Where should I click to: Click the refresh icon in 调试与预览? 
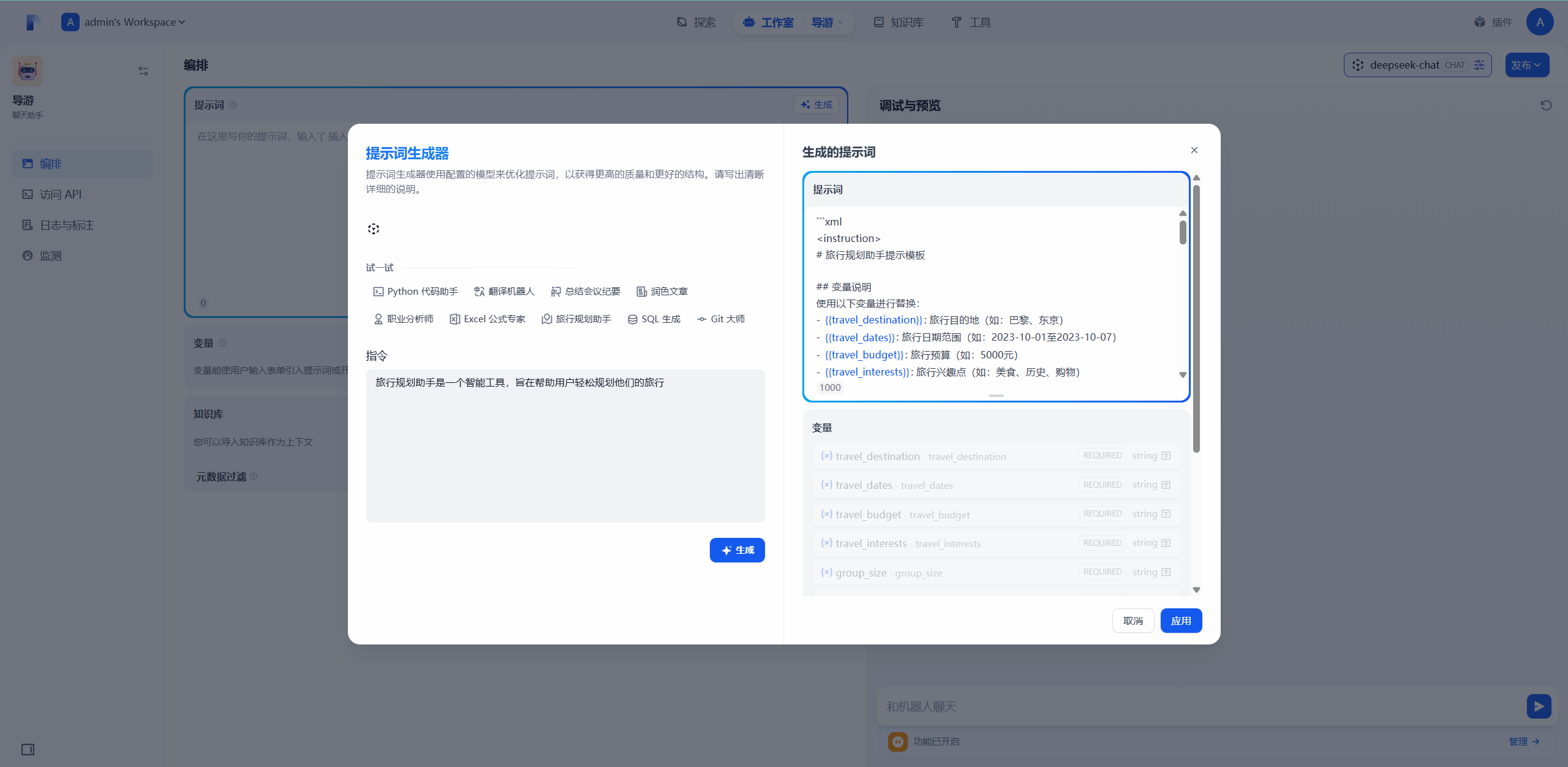1546,105
